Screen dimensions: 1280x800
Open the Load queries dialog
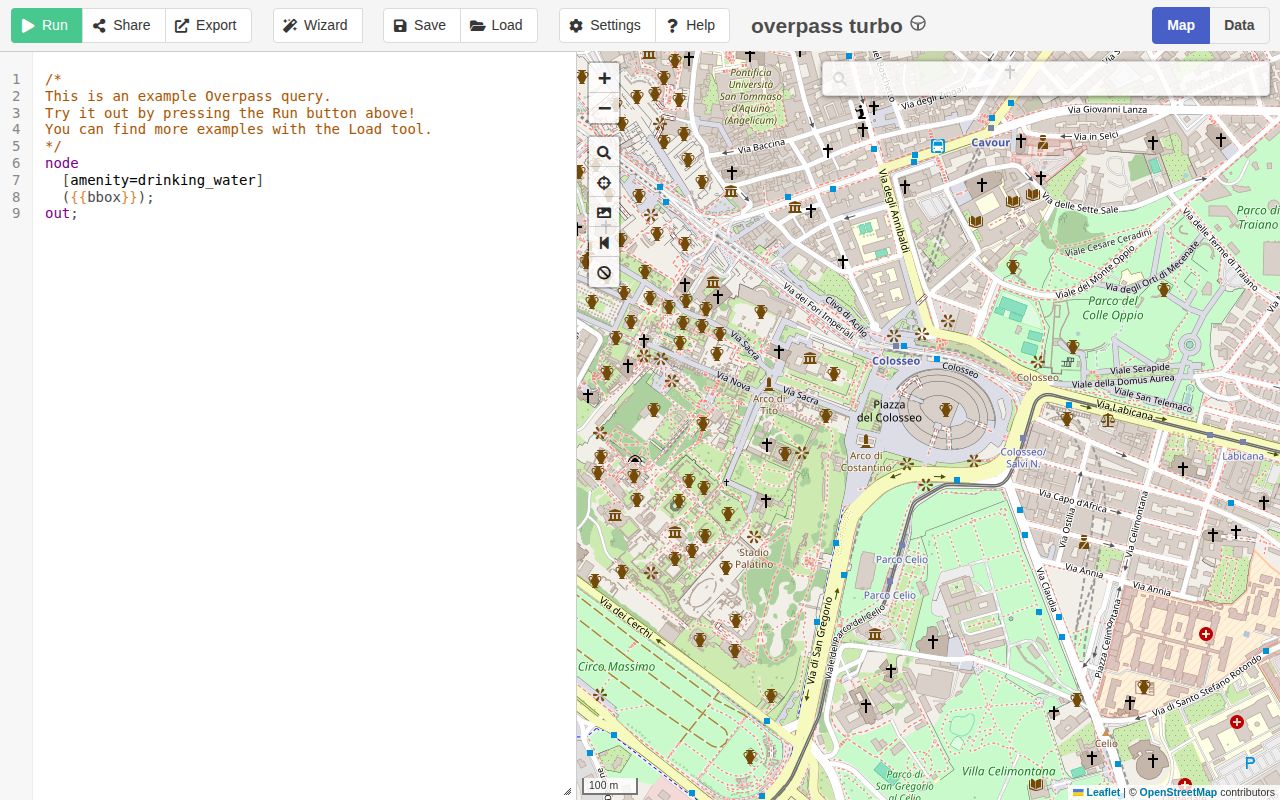pyautogui.click(x=497, y=25)
